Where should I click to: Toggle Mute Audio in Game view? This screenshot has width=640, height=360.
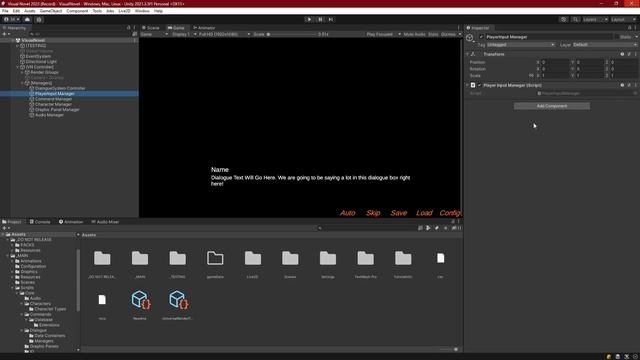(x=414, y=34)
